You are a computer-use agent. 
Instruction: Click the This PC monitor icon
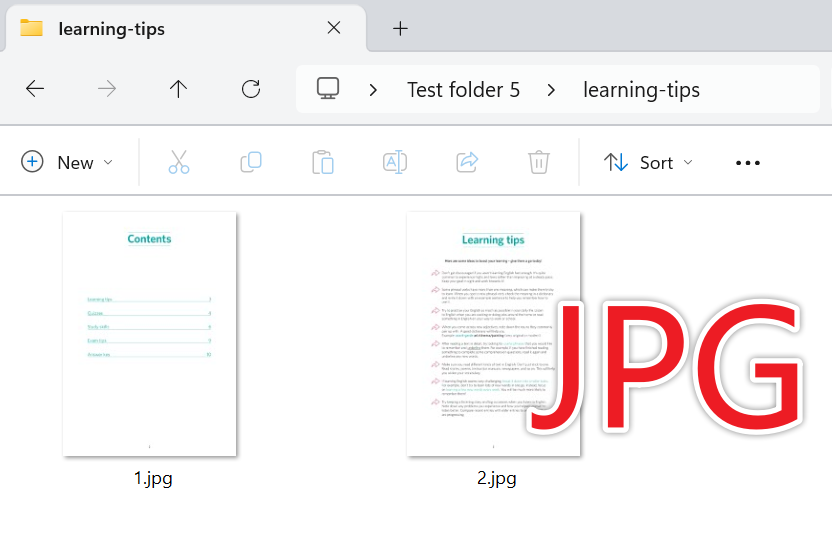point(328,89)
